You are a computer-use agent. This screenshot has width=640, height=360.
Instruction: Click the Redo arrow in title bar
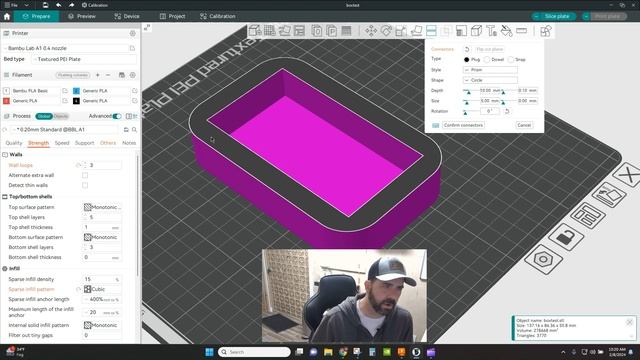click(x=71, y=5)
